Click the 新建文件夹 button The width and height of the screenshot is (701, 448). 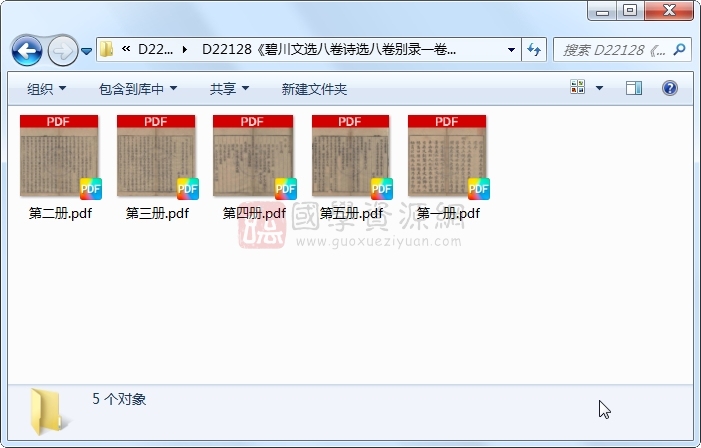tap(314, 89)
